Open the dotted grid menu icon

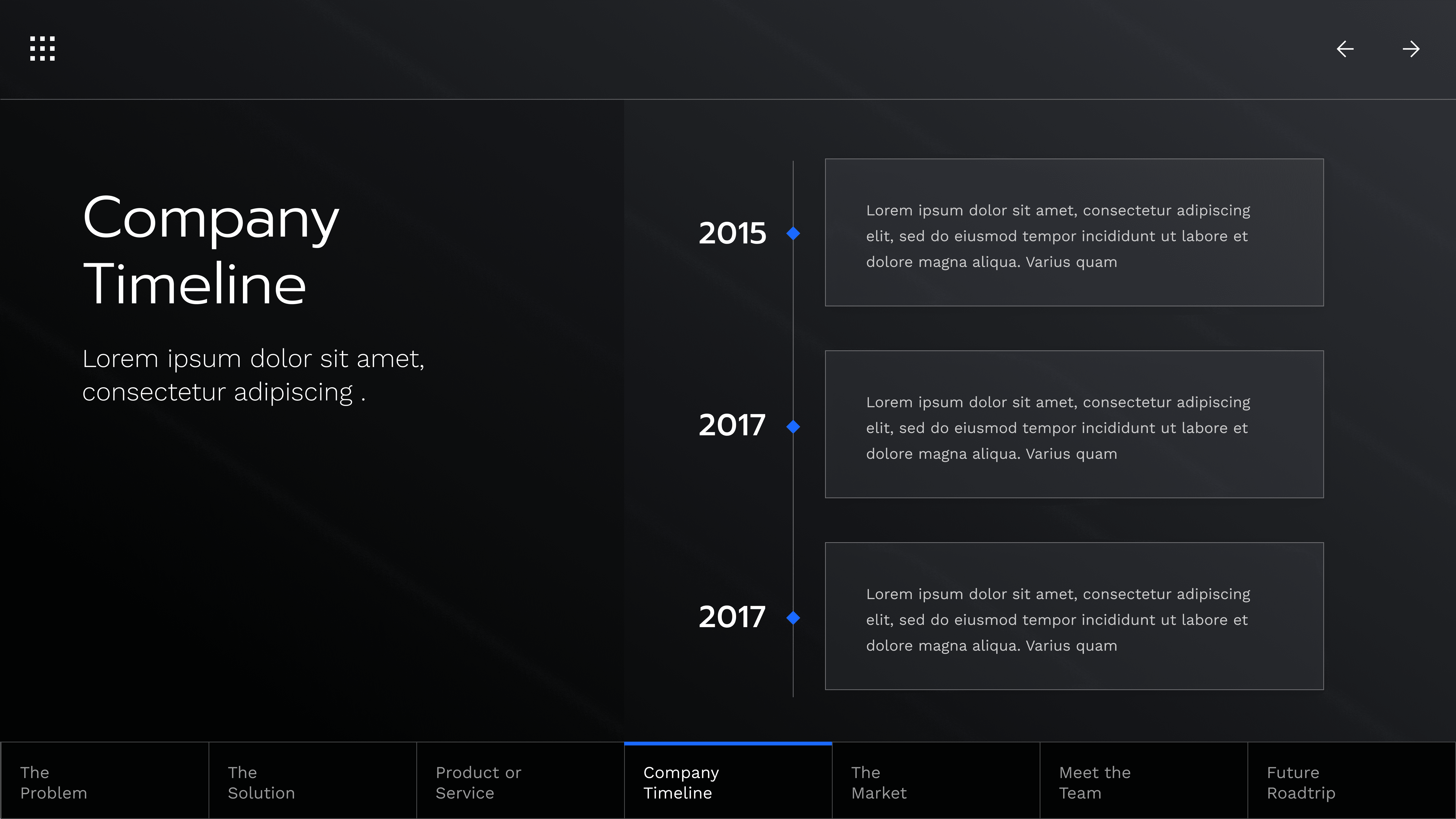[42, 49]
